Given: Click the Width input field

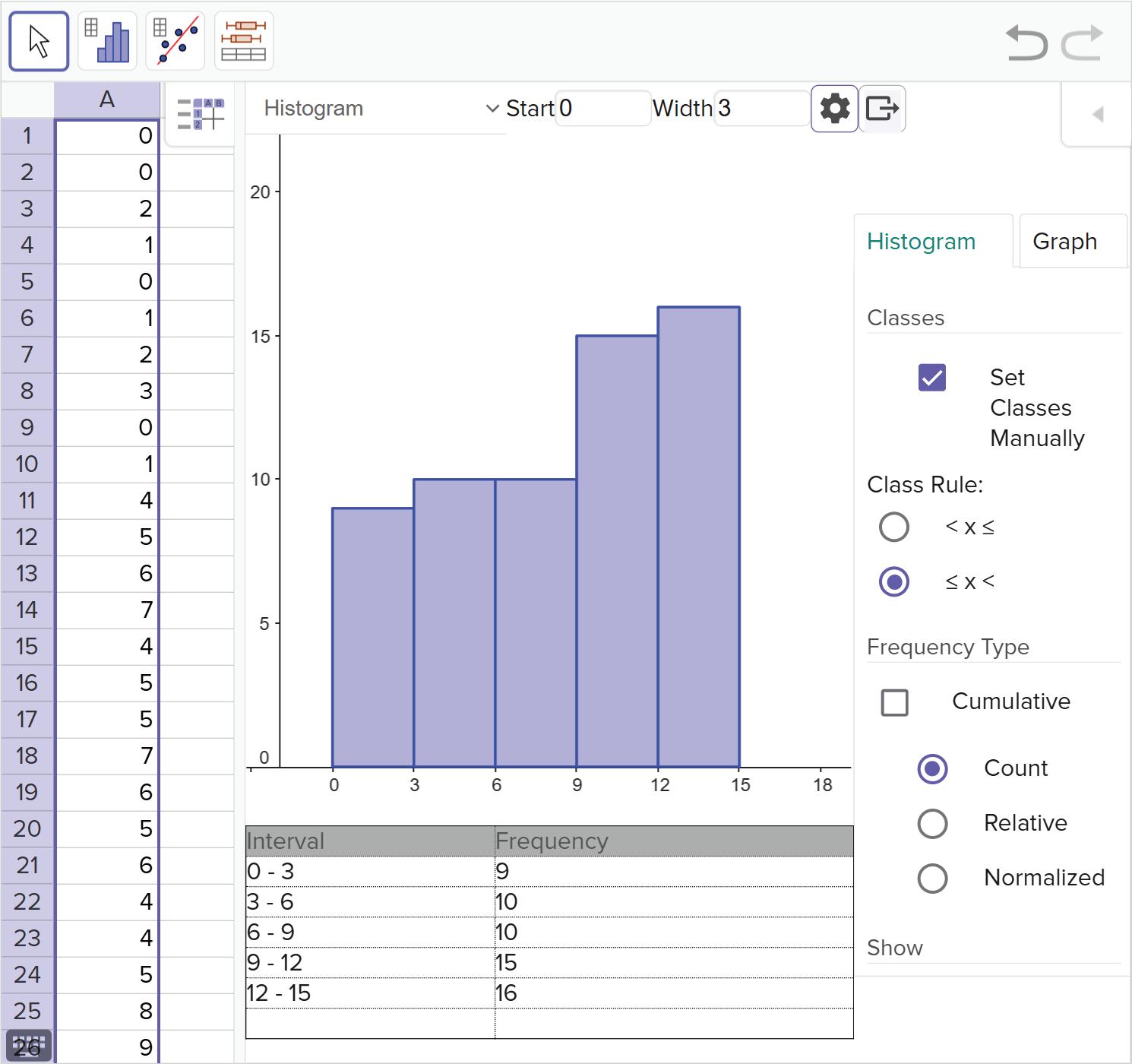Looking at the screenshot, I should [761, 109].
